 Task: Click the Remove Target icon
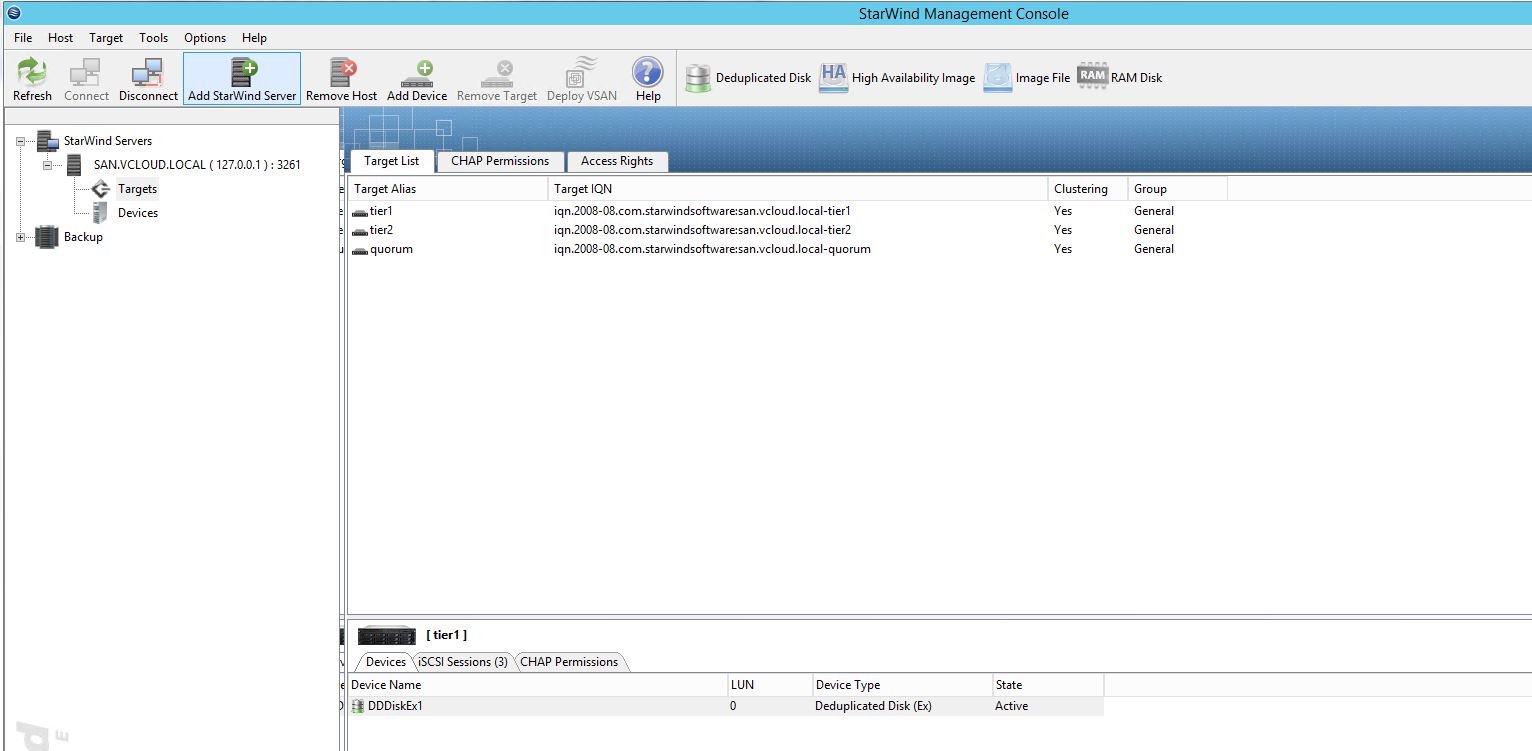(497, 73)
